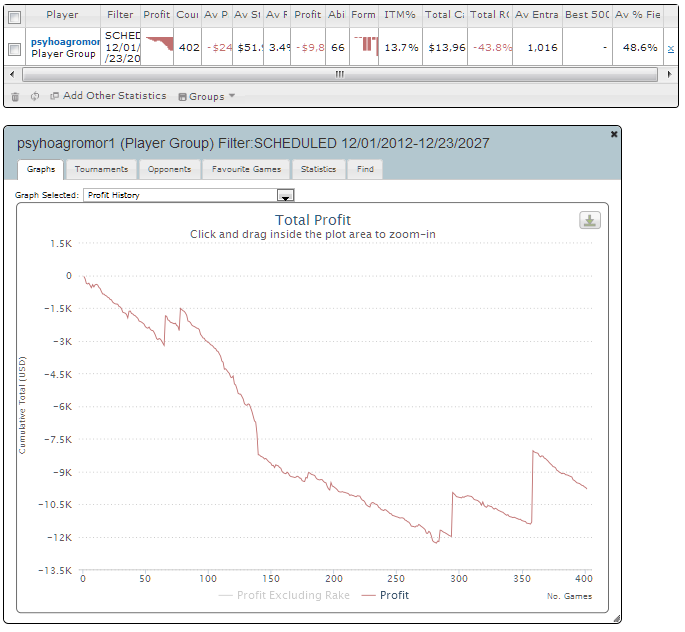The image size is (685, 632).
Task: Switch to the Tournaments tab
Action: pos(101,170)
